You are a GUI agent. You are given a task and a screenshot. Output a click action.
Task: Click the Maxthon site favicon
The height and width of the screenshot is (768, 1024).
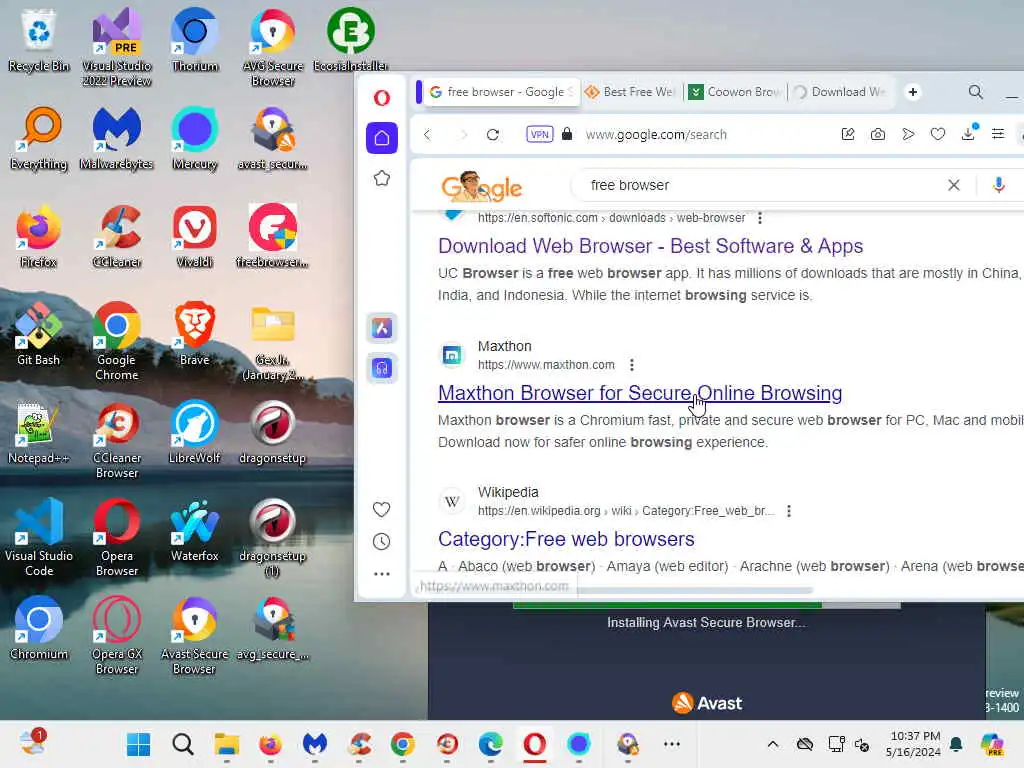pyautogui.click(x=451, y=355)
